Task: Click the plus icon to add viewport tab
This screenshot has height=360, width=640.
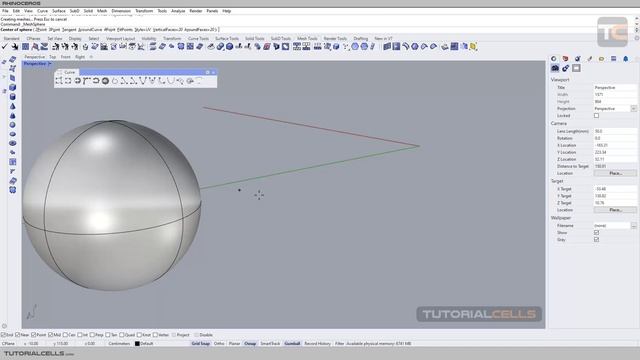Action: pyautogui.click(x=91, y=57)
